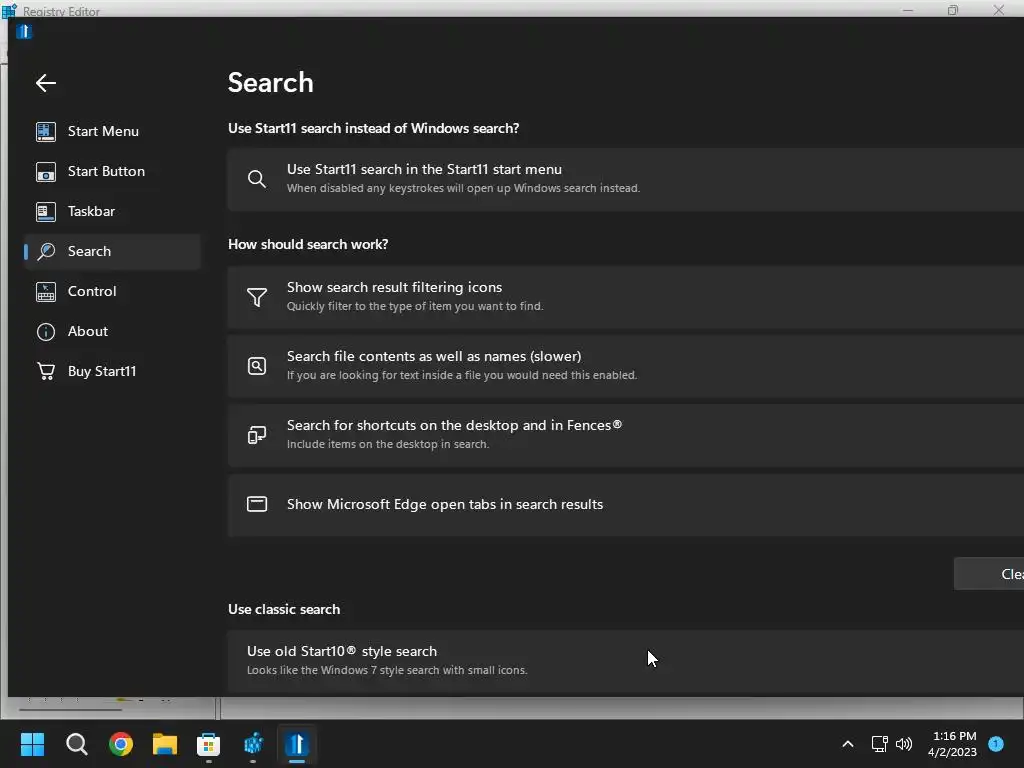
Task: Open the Control settings section
Action: pos(112,291)
